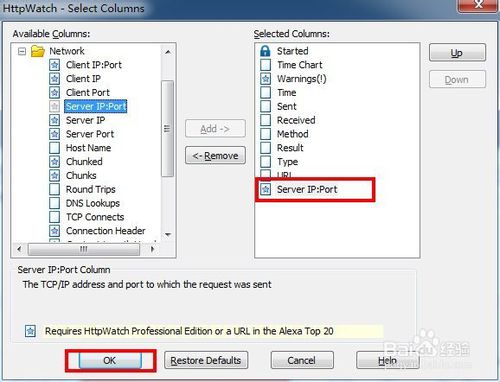The height and width of the screenshot is (382, 500).
Task: Select Received in Selected Columns
Action: [x=296, y=120]
